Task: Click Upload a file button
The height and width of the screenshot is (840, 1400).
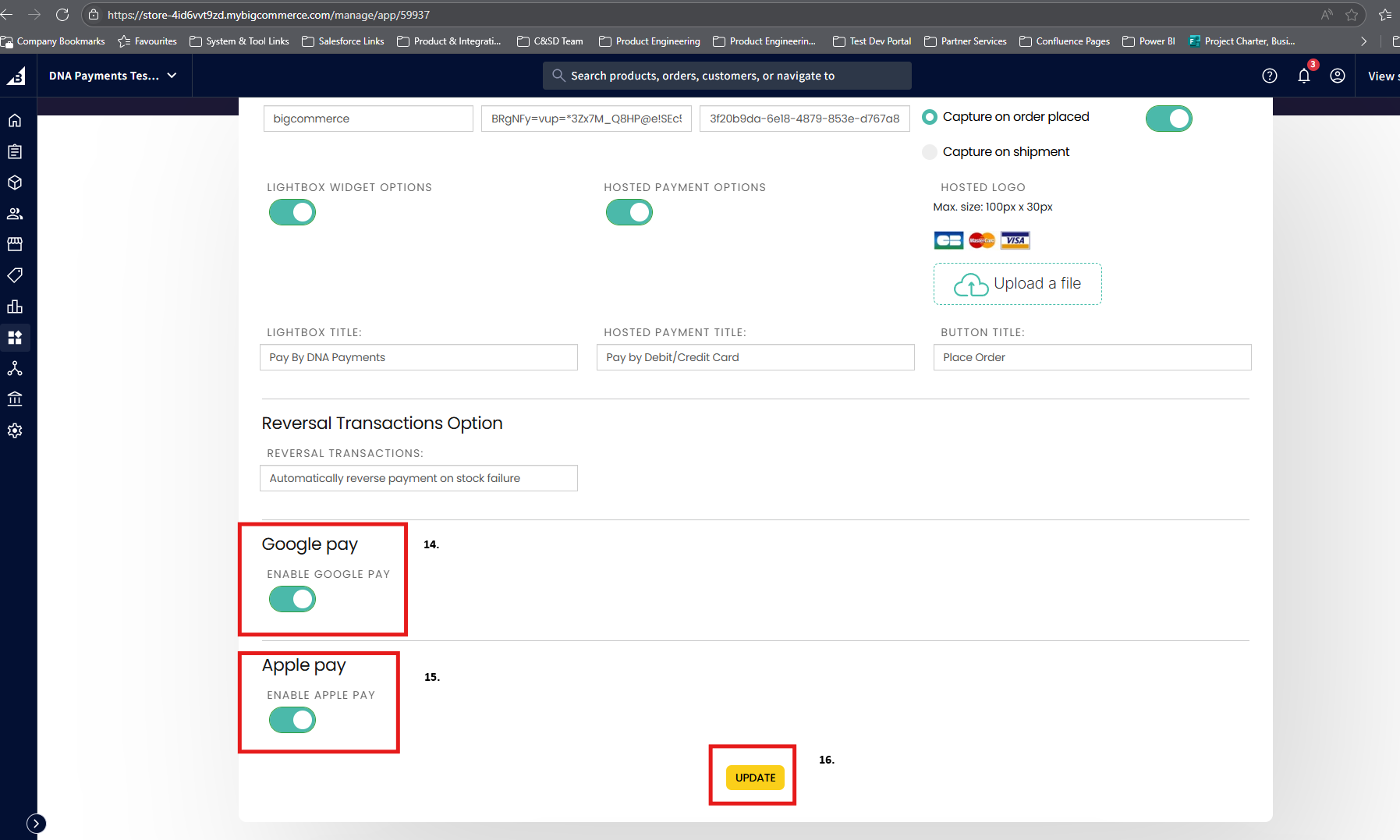Action: (1017, 284)
